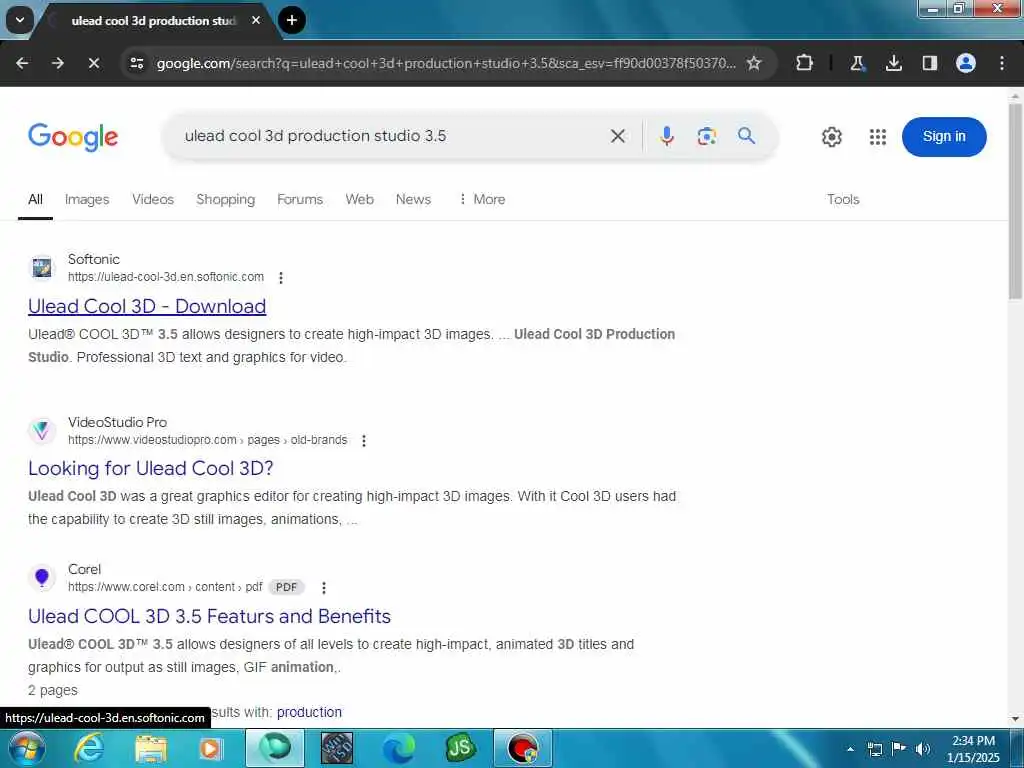Image resolution: width=1024 pixels, height=768 pixels.
Task: Open Ulead Cool 3D - Download link
Action: (x=147, y=306)
